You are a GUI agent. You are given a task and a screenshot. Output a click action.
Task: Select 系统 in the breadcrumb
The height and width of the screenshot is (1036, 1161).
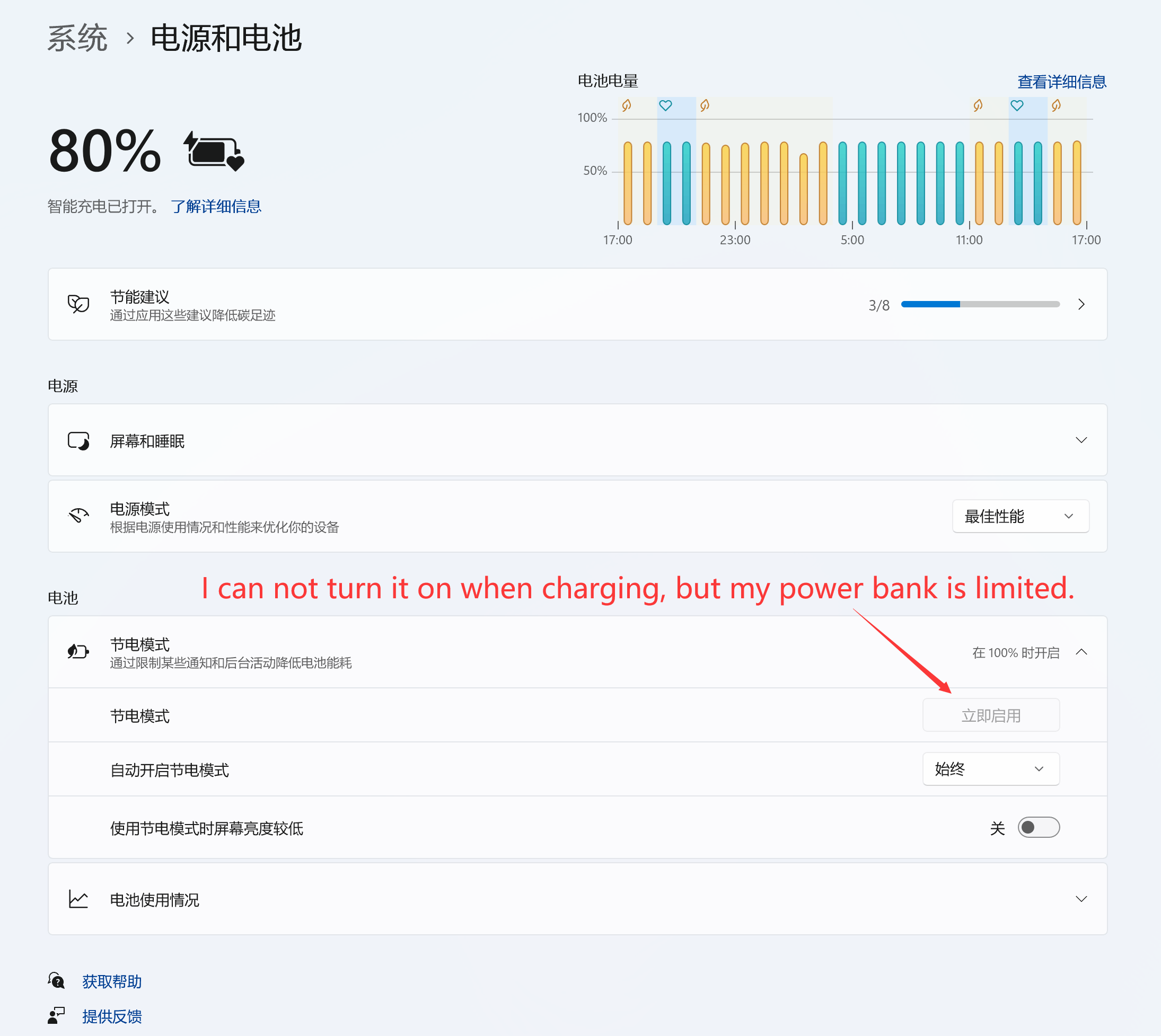click(x=77, y=37)
